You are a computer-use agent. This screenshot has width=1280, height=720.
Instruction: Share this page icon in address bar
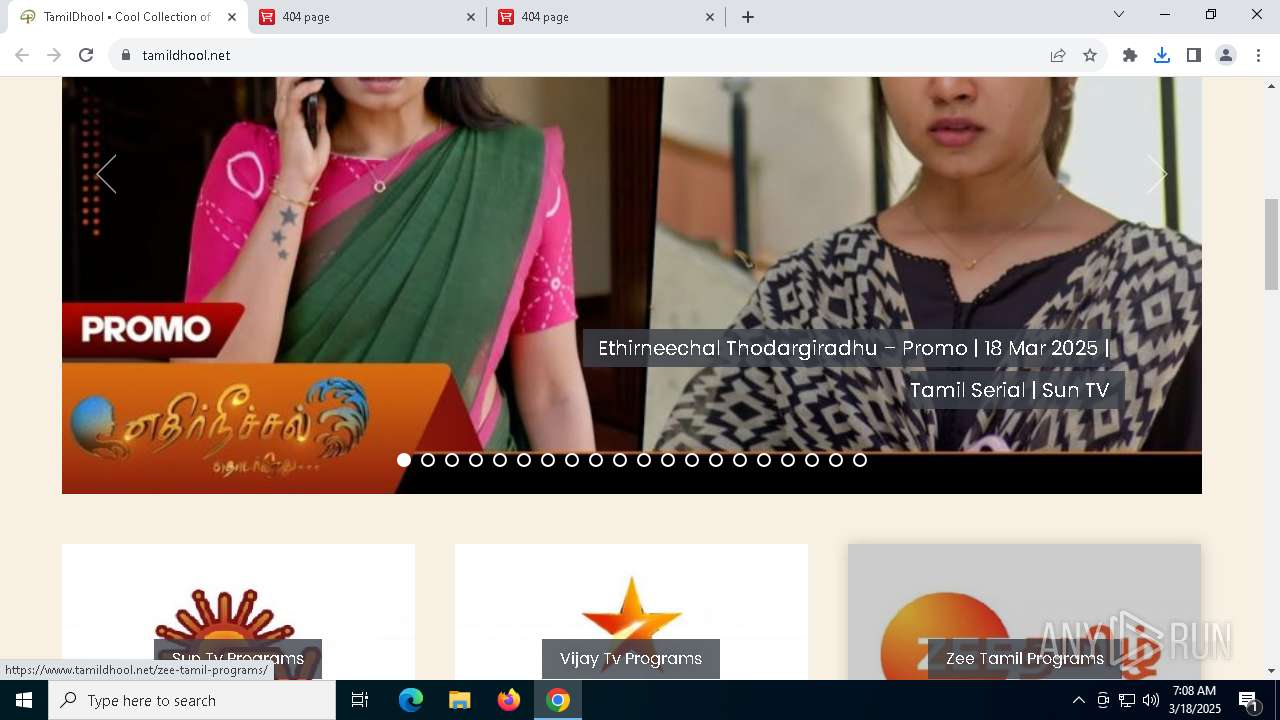click(1058, 55)
